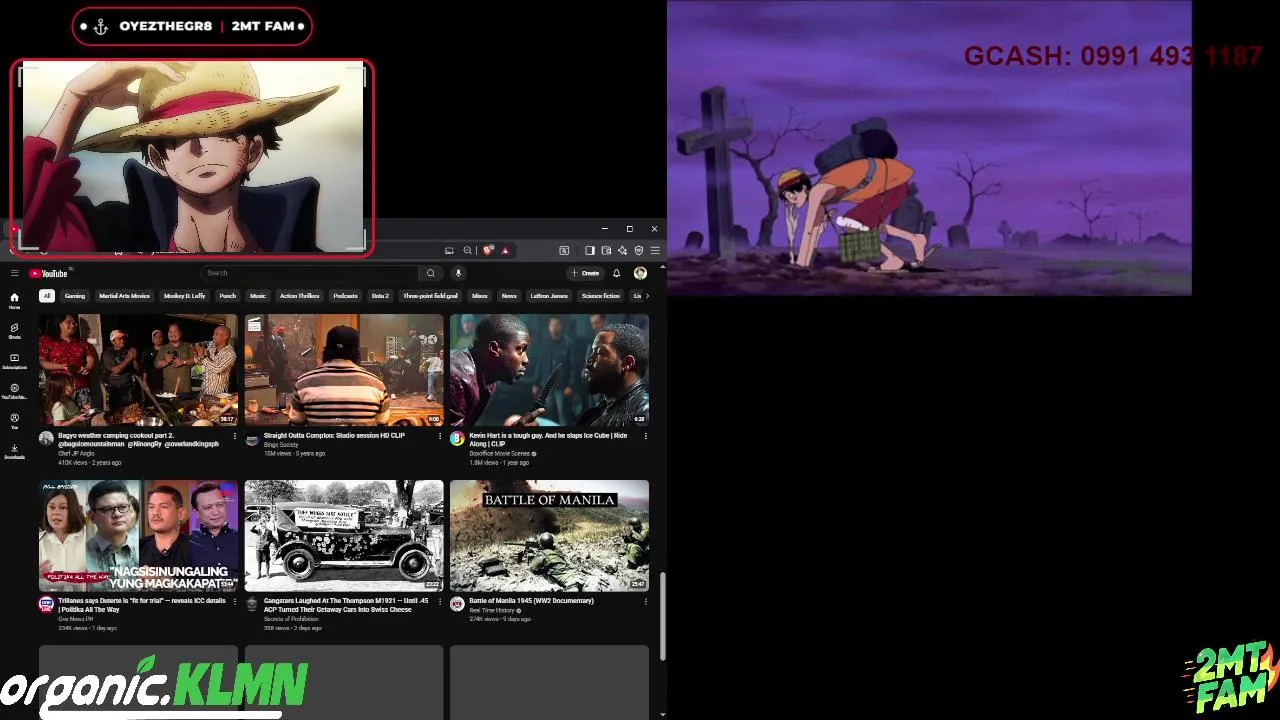The height and width of the screenshot is (720, 1280).
Task: Open the Leo AI sparkle icon
Action: pyautogui.click(x=622, y=250)
